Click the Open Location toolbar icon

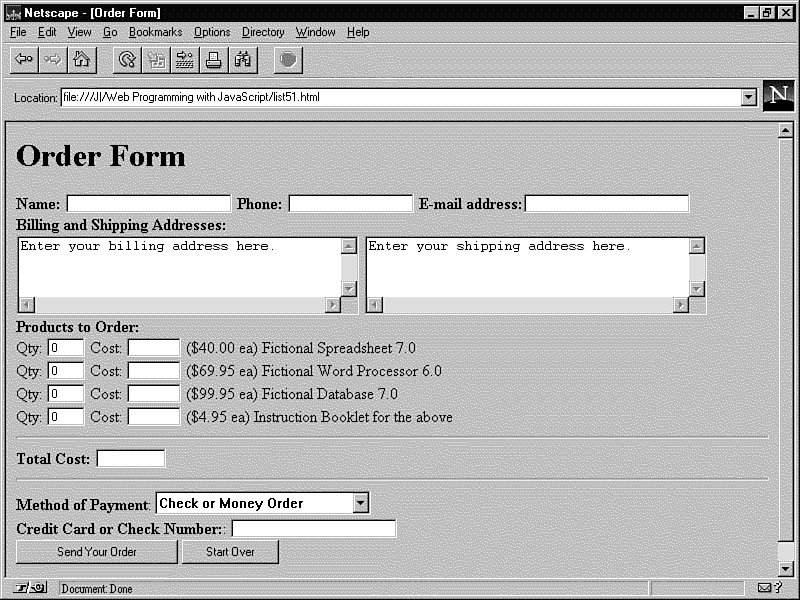point(185,60)
